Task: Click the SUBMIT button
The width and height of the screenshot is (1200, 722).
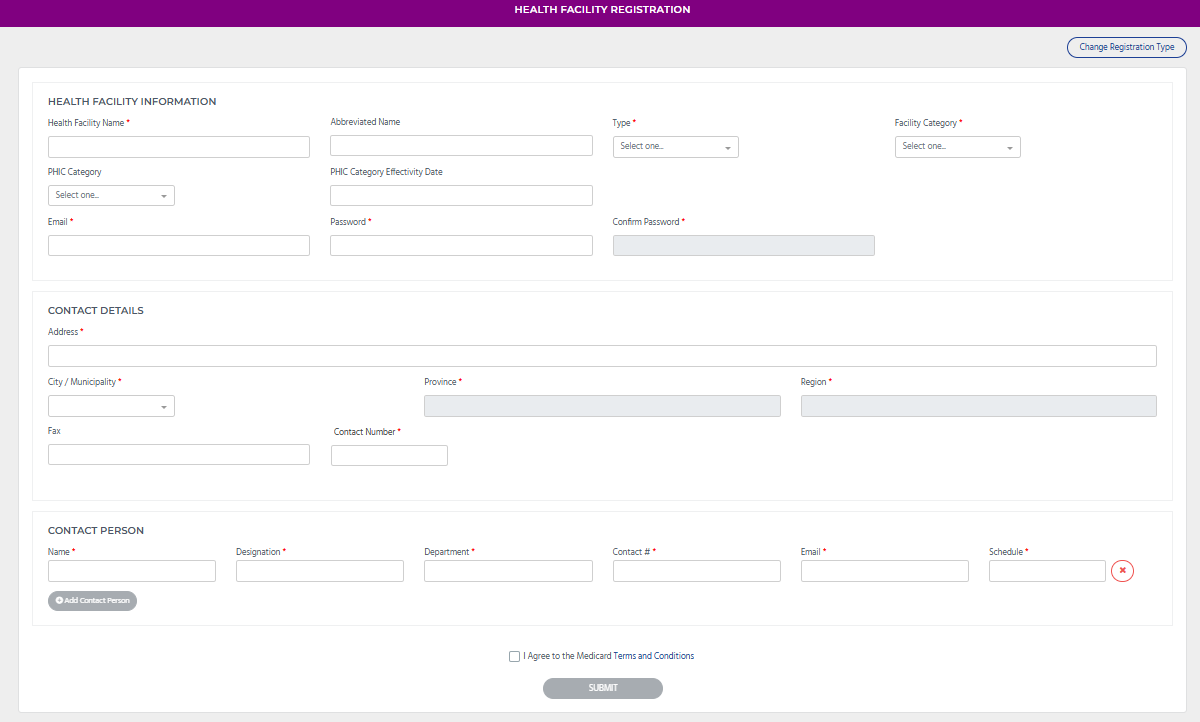Action: [x=603, y=688]
